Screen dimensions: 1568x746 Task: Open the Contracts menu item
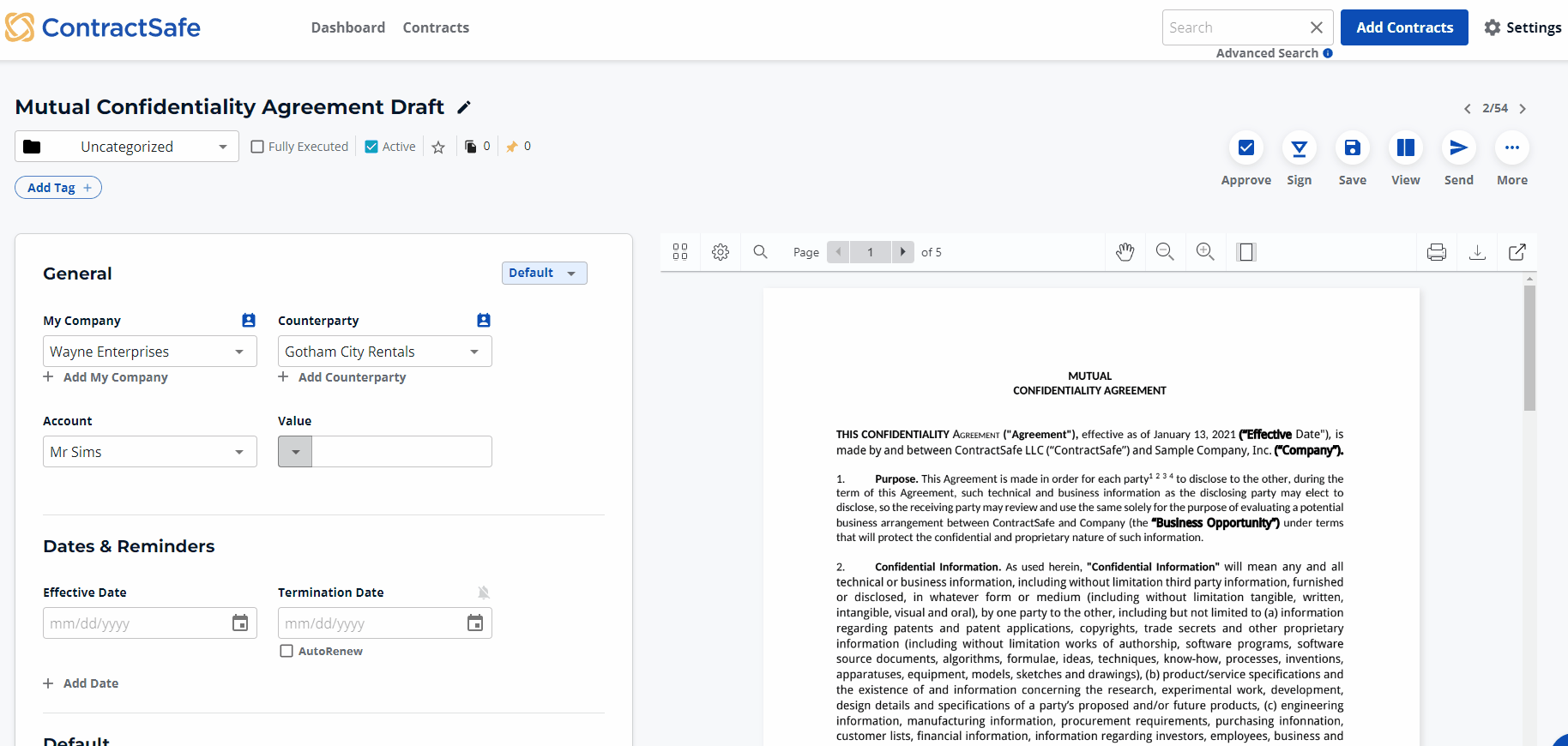436,27
